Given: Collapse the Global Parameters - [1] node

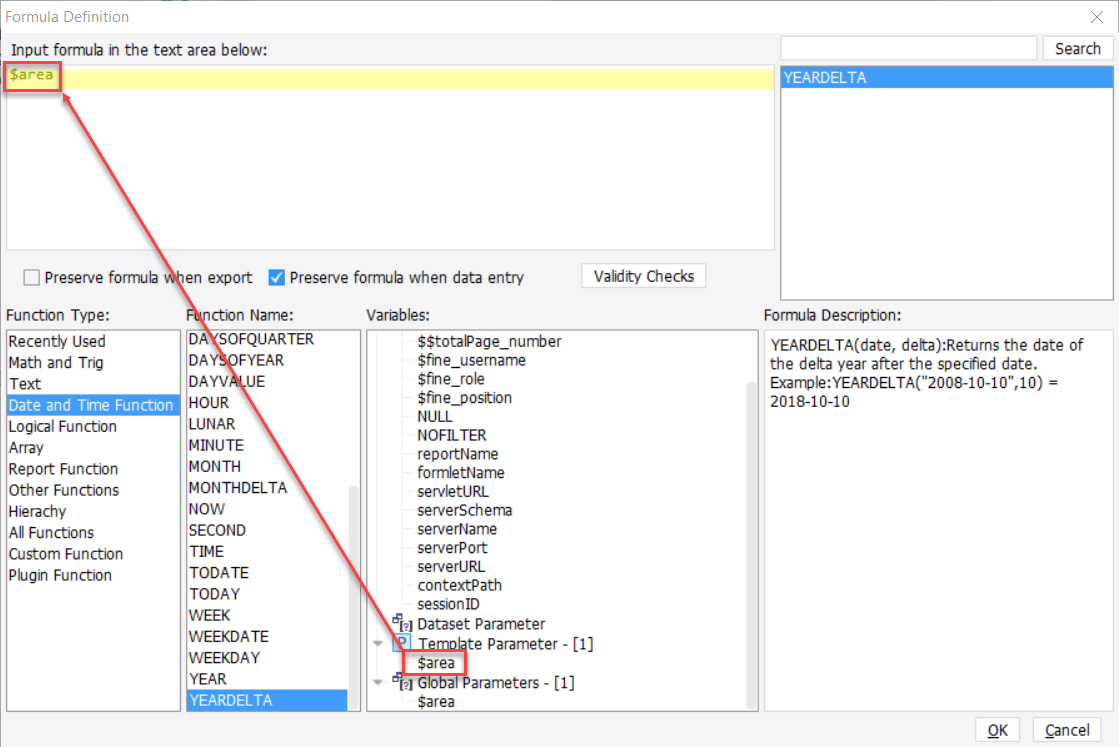Looking at the screenshot, I should 378,682.
